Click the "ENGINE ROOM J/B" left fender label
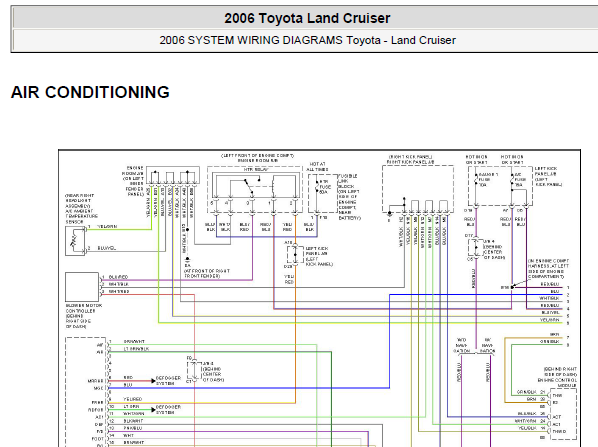598x447 pixels. coord(133,181)
